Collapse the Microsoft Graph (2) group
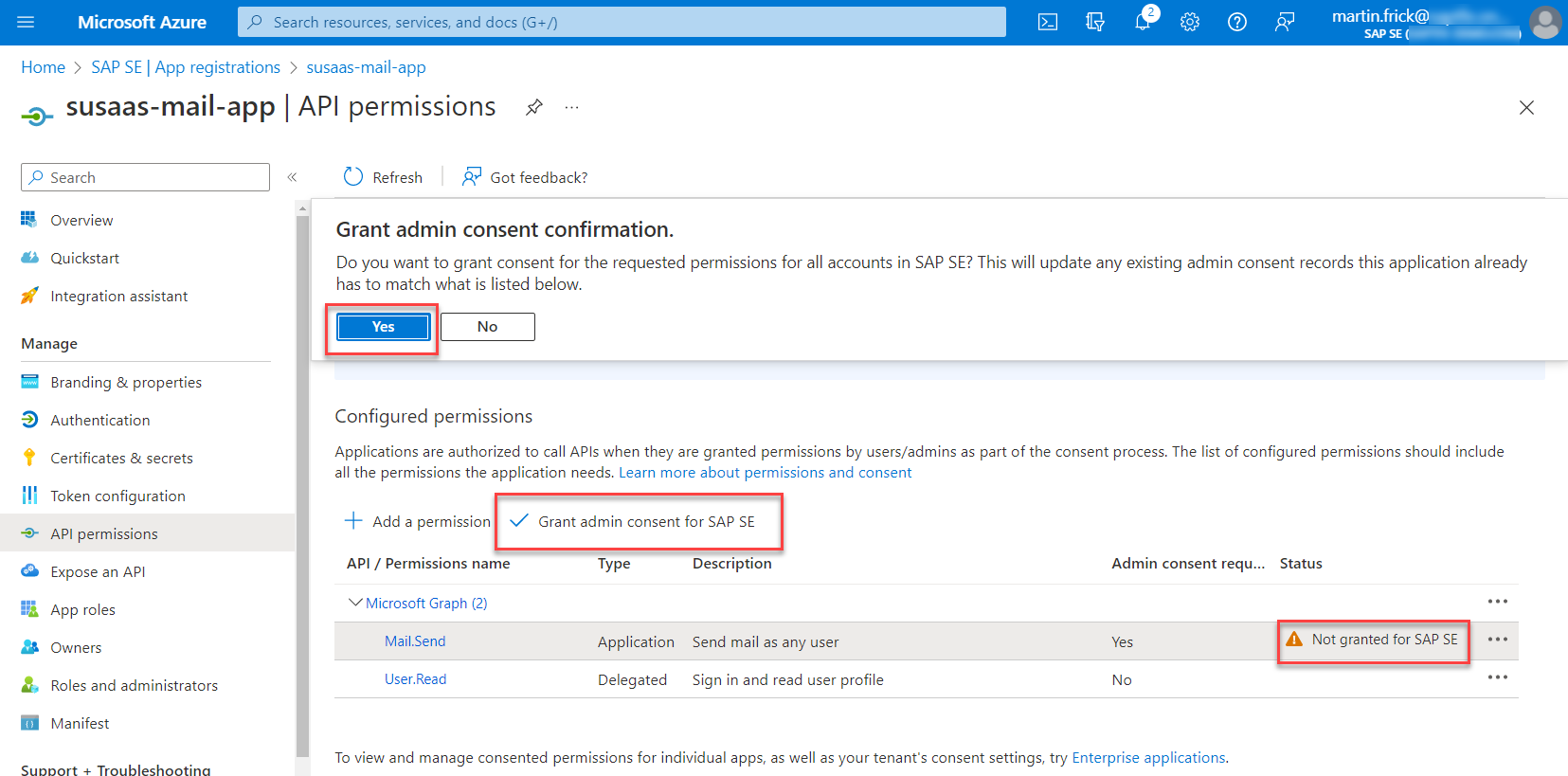 pos(355,603)
